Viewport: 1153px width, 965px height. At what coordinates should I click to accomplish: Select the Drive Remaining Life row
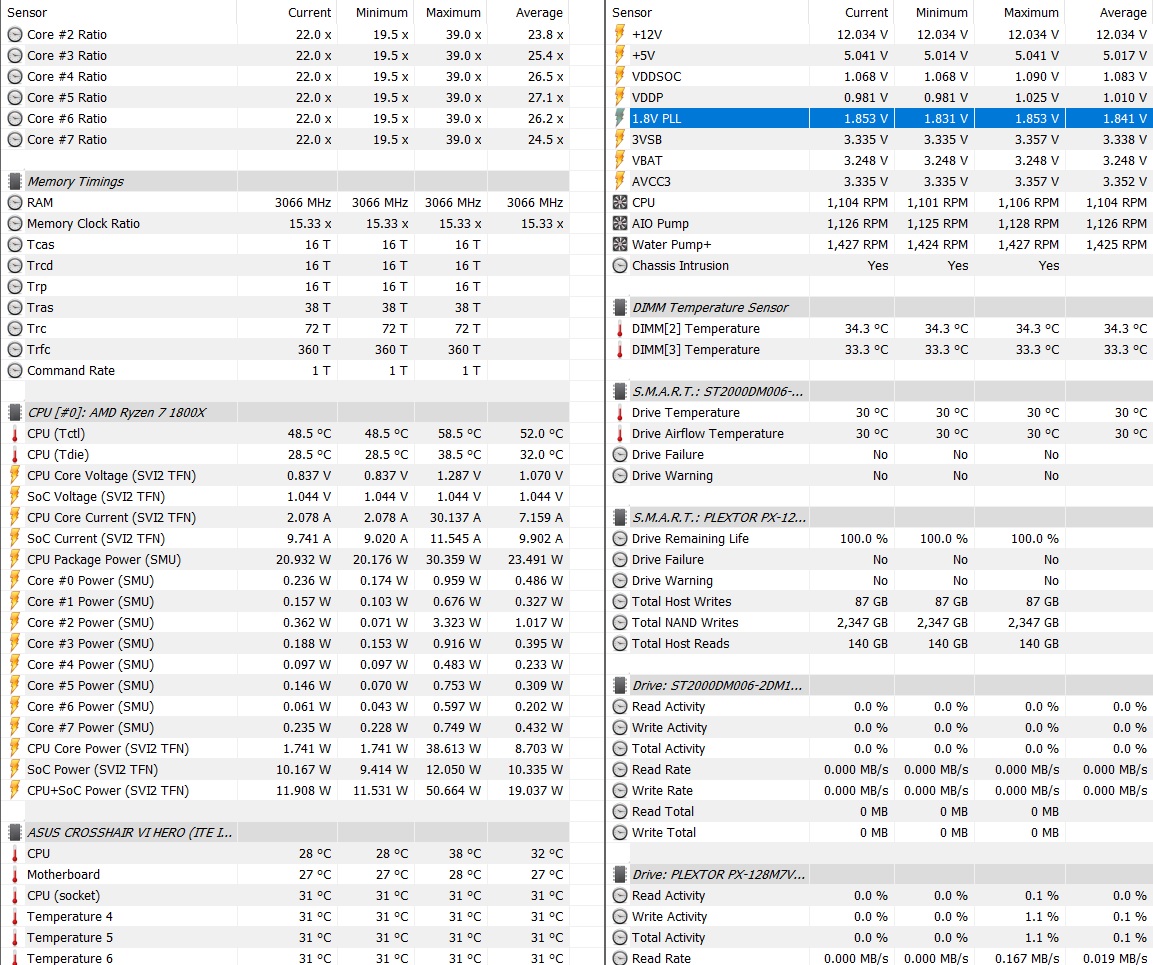[880, 538]
